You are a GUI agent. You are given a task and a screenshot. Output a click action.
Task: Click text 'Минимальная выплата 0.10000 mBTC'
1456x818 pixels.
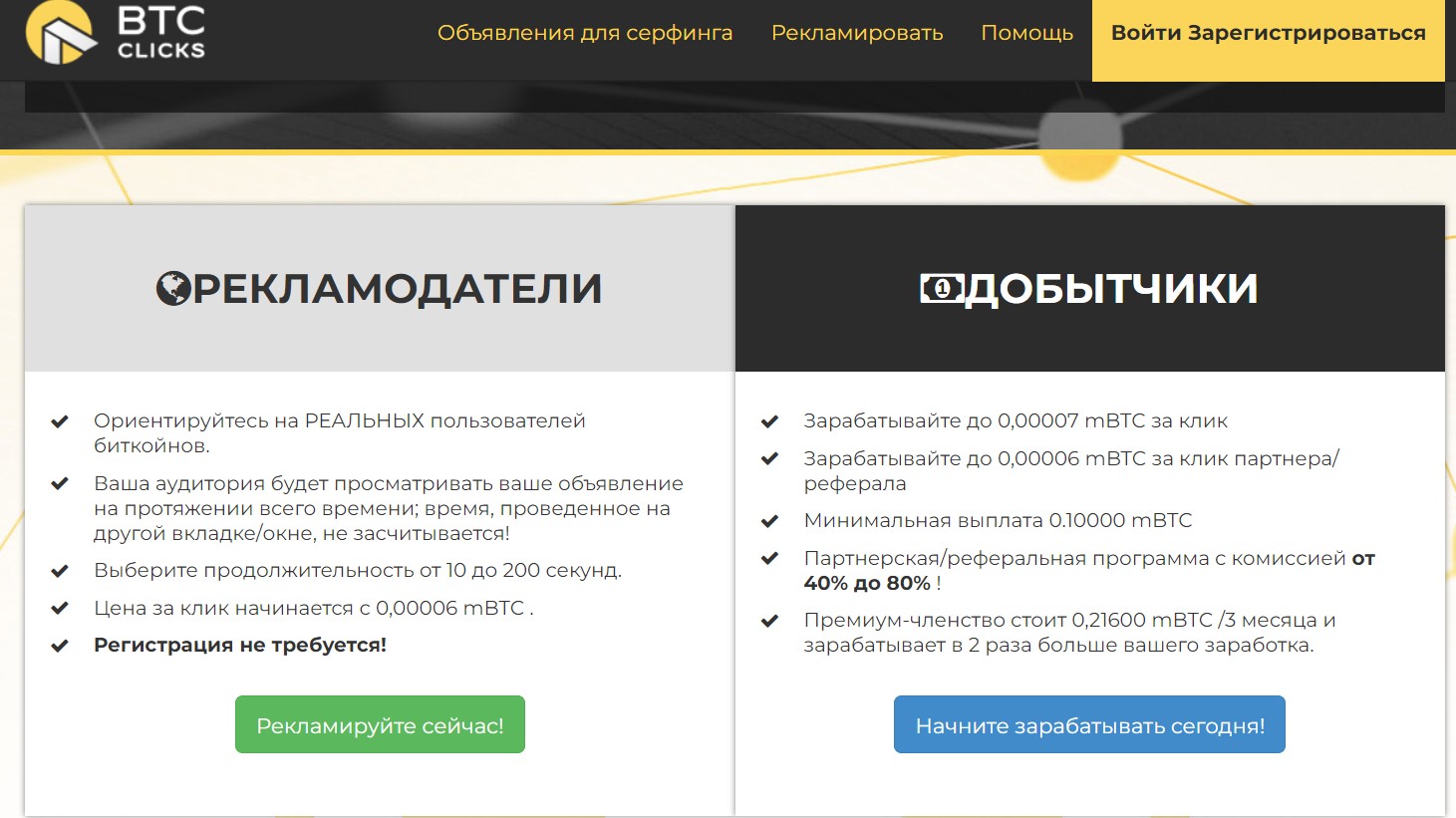(998, 520)
